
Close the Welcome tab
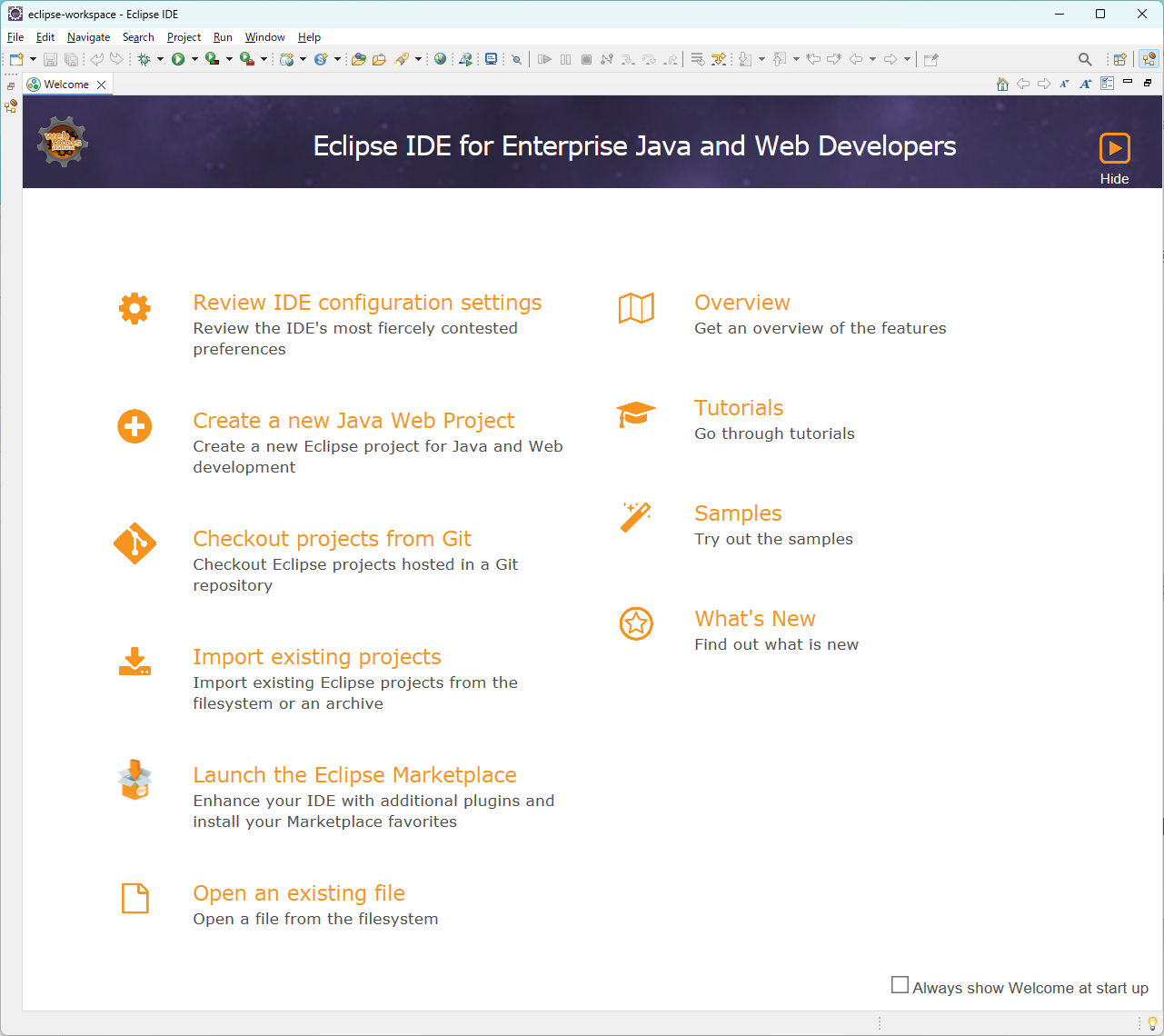tap(102, 85)
